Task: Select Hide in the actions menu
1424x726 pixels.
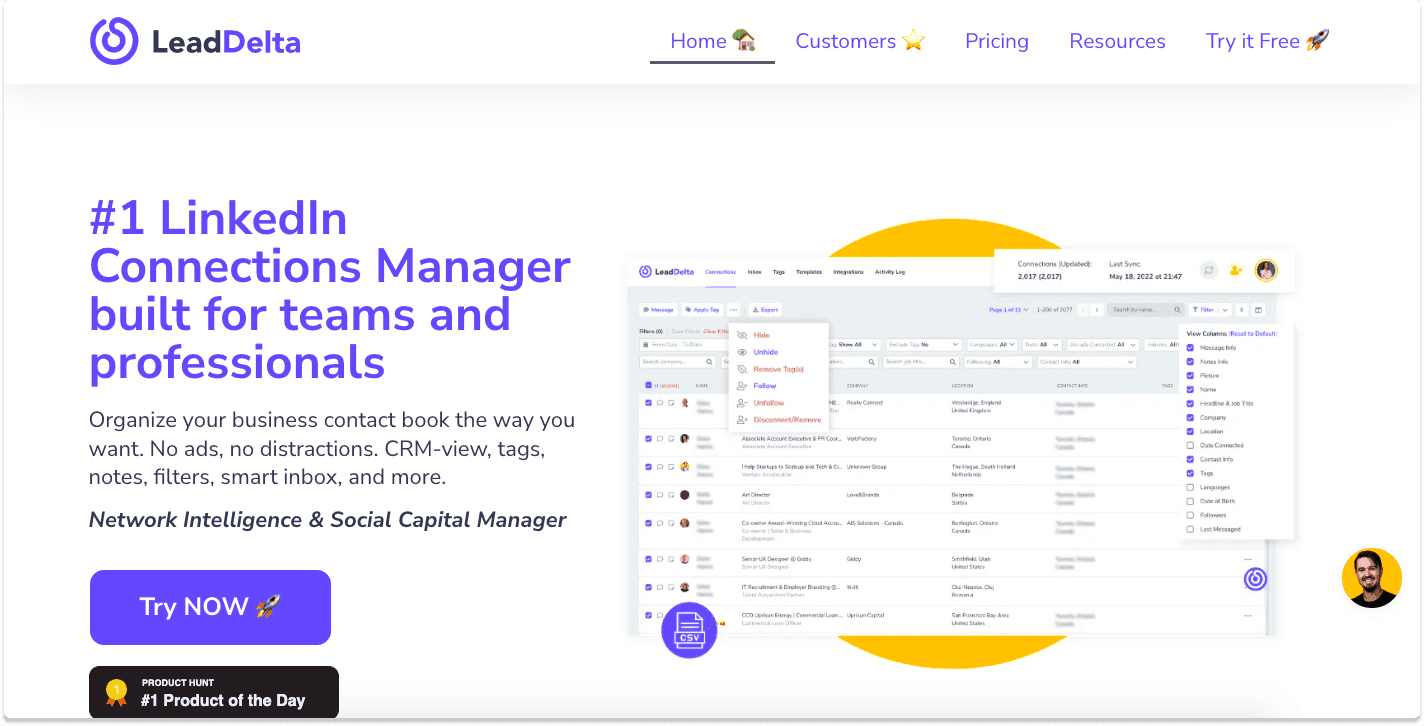Action: (761, 336)
